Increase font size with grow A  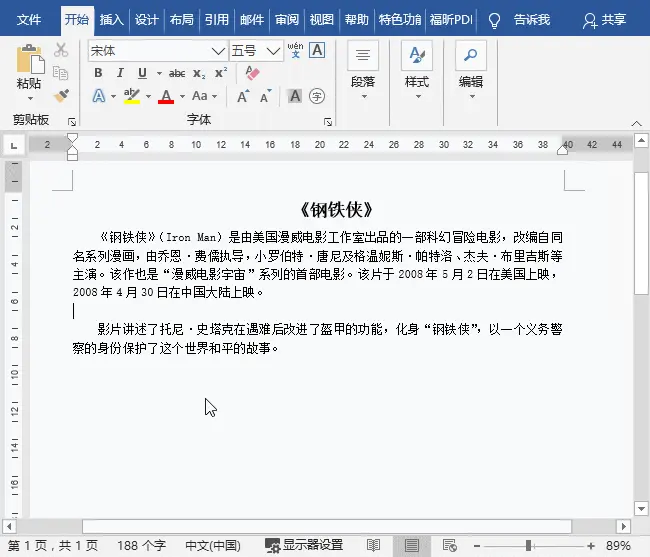click(x=243, y=96)
